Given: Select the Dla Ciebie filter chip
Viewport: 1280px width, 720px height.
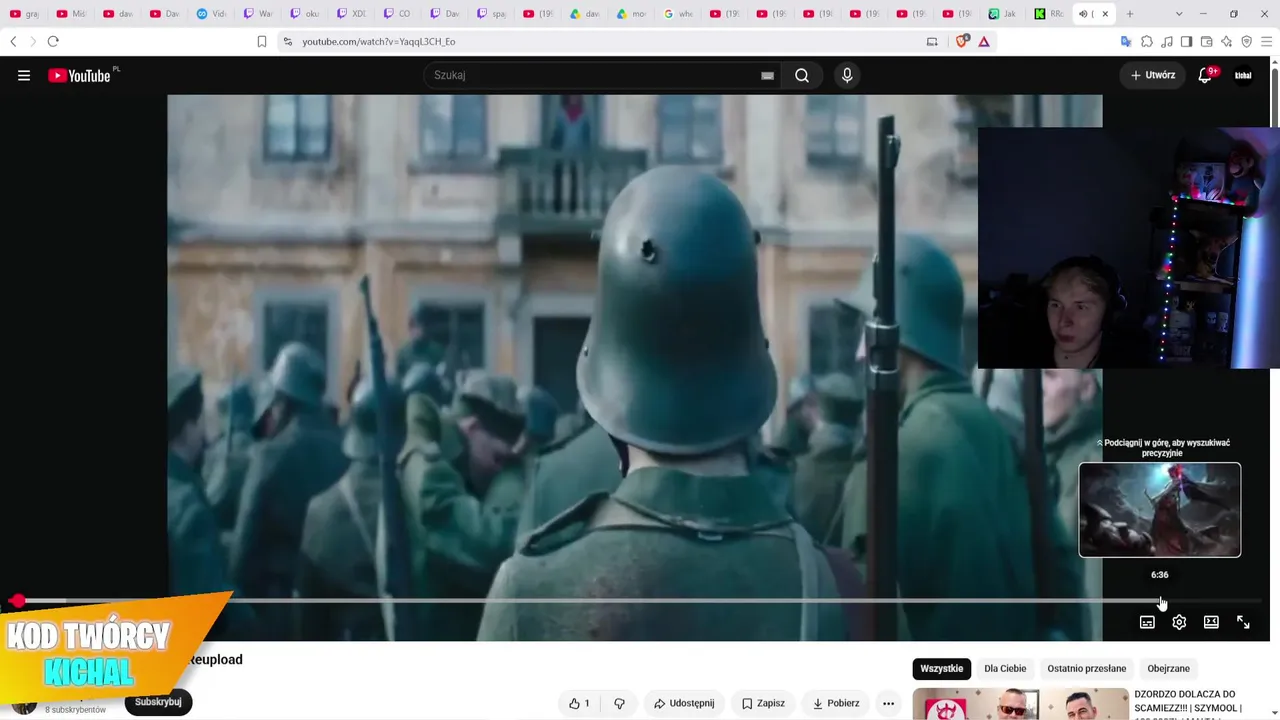Looking at the screenshot, I should [x=1005, y=668].
